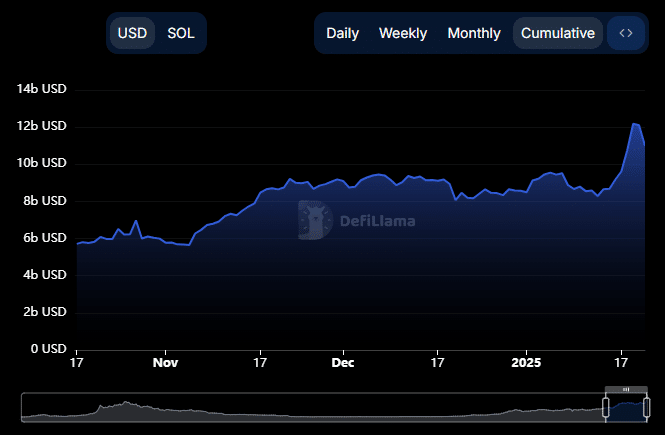The image size is (665, 435).
Task: Select the Daily interval tab
Action: click(342, 33)
